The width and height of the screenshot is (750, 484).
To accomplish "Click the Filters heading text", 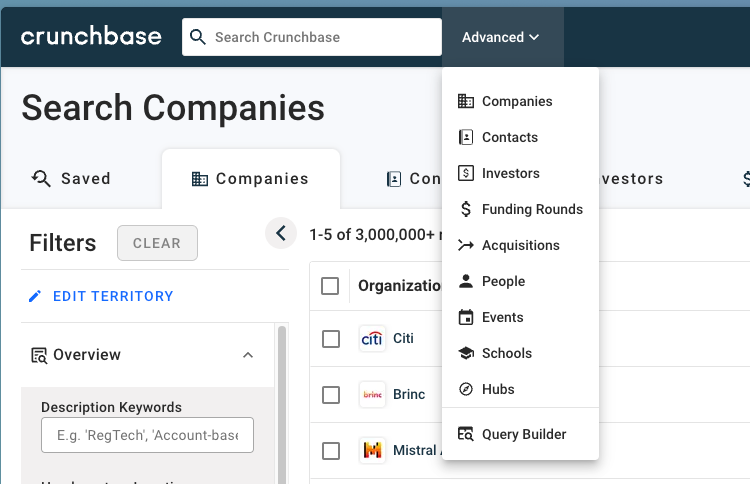I will pyautogui.click(x=63, y=243).
